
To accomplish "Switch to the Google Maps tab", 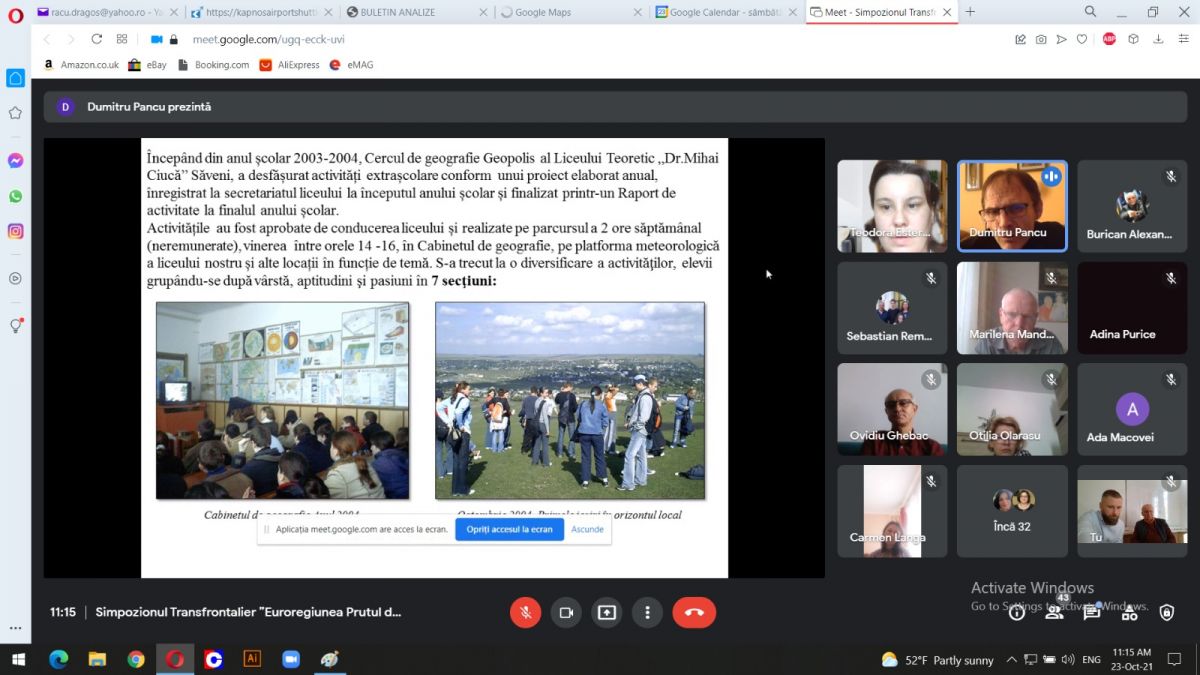I will pyautogui.click(x=570, y=12).
